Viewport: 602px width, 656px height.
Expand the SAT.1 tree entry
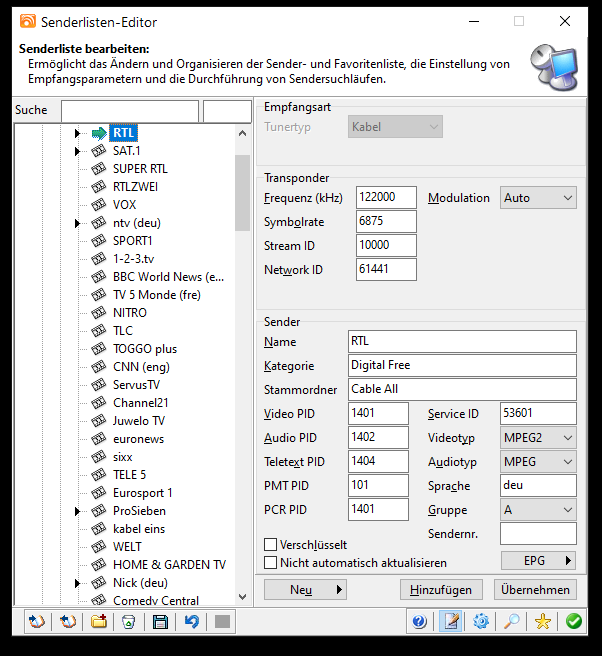click(x=78, y=151)
